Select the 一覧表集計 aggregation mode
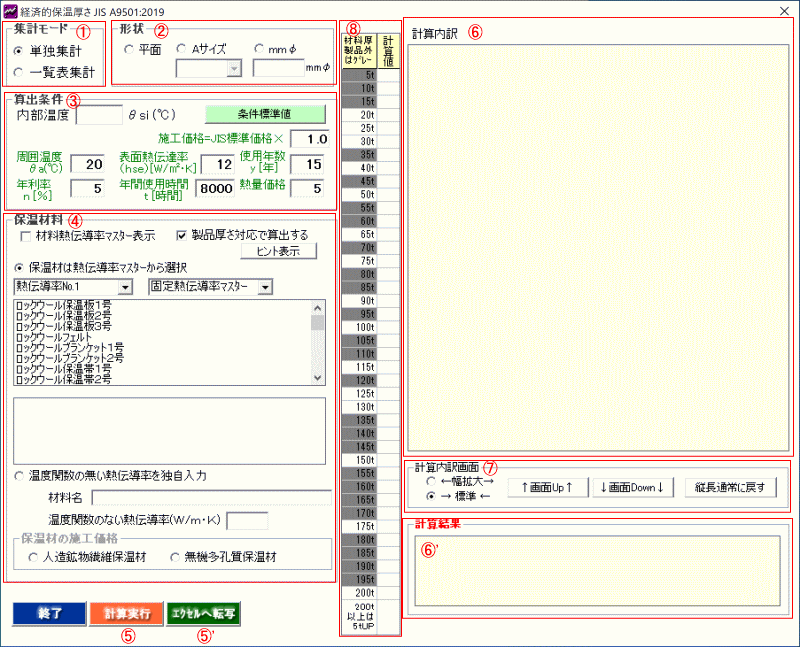The image size is (800, 647). 20,71
